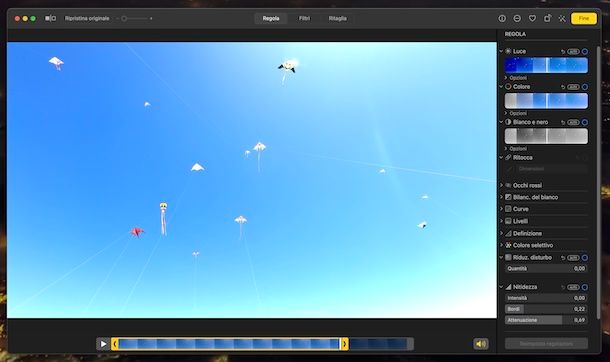
Task: Switch to the Ritaglia tab
Action: (337, 18)
